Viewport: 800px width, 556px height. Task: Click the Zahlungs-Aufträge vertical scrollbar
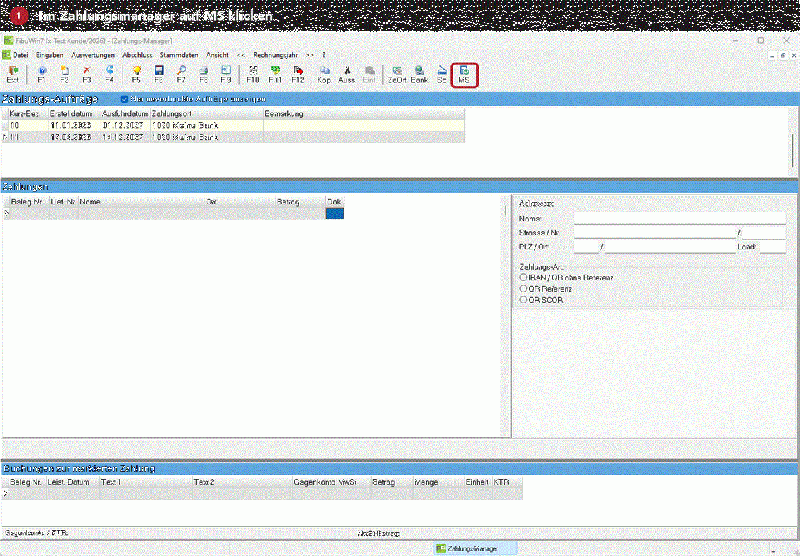click(x=793, y=141)
